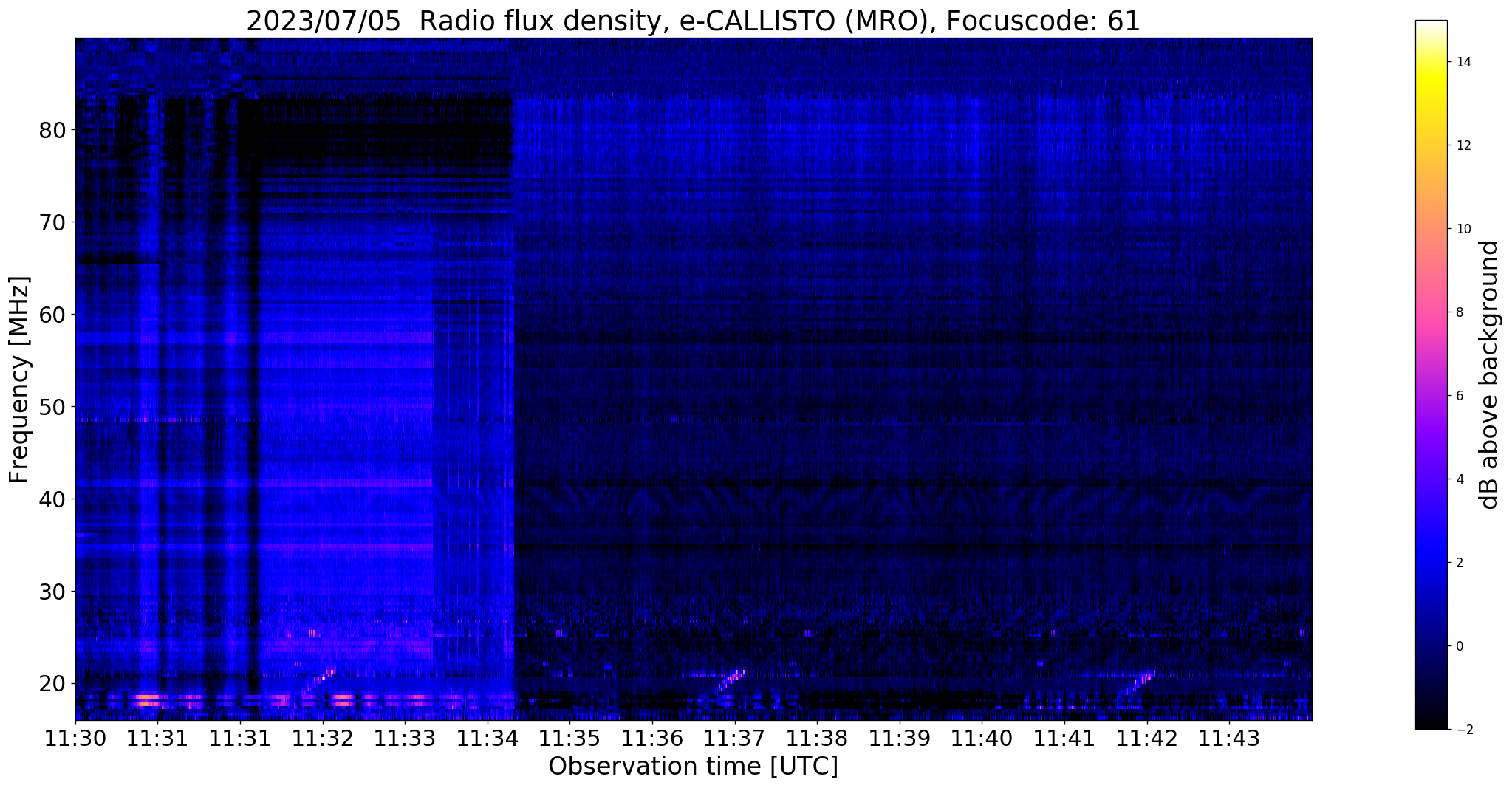Click the 60 tick on frequency axis
This screenshot has width=1512, height=788.
(x=52, y=315)
